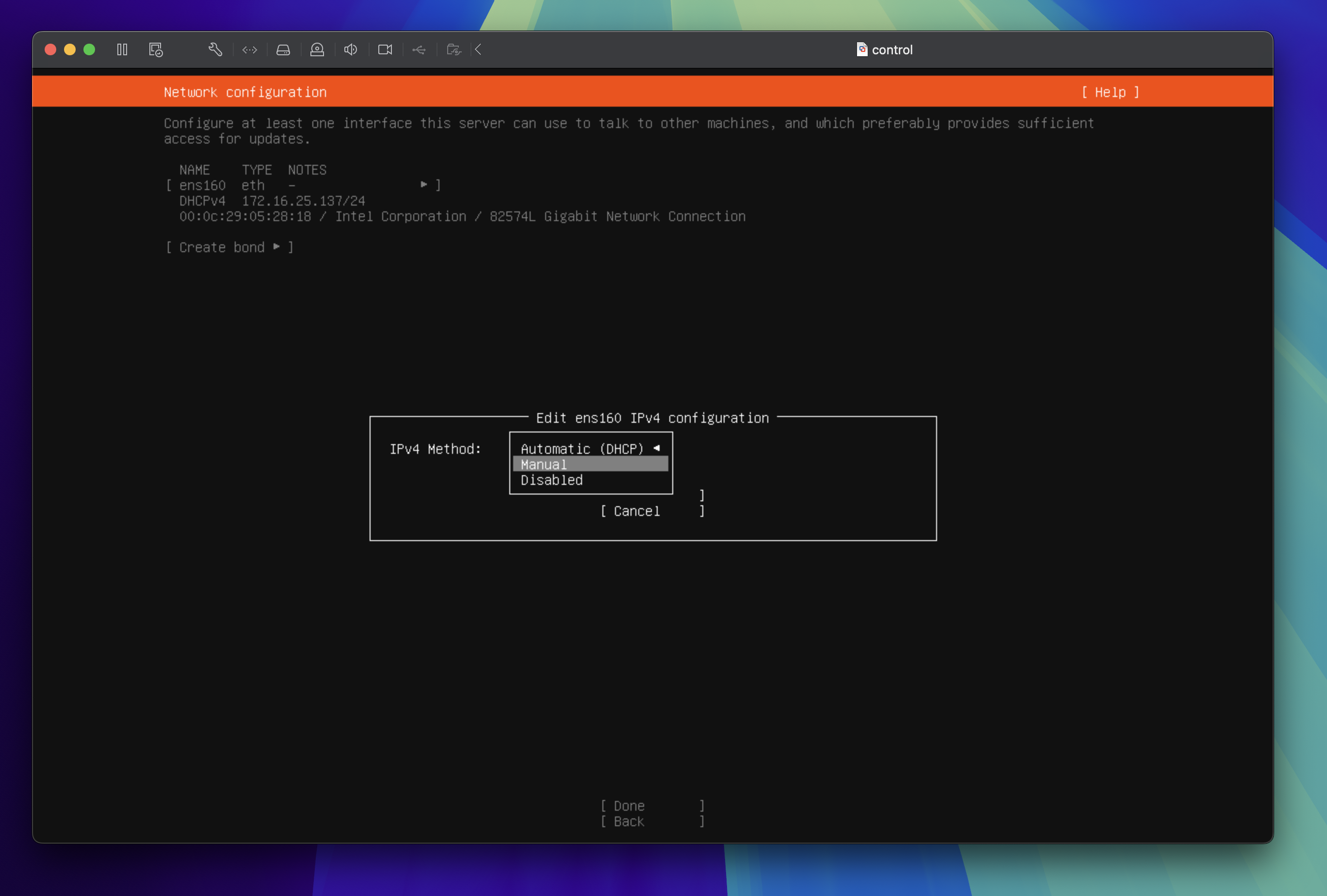The width and height of the screenshot is (1327, 896).
Task: Open virtual machine settings with the wrench icon
Action: [215, 49]
